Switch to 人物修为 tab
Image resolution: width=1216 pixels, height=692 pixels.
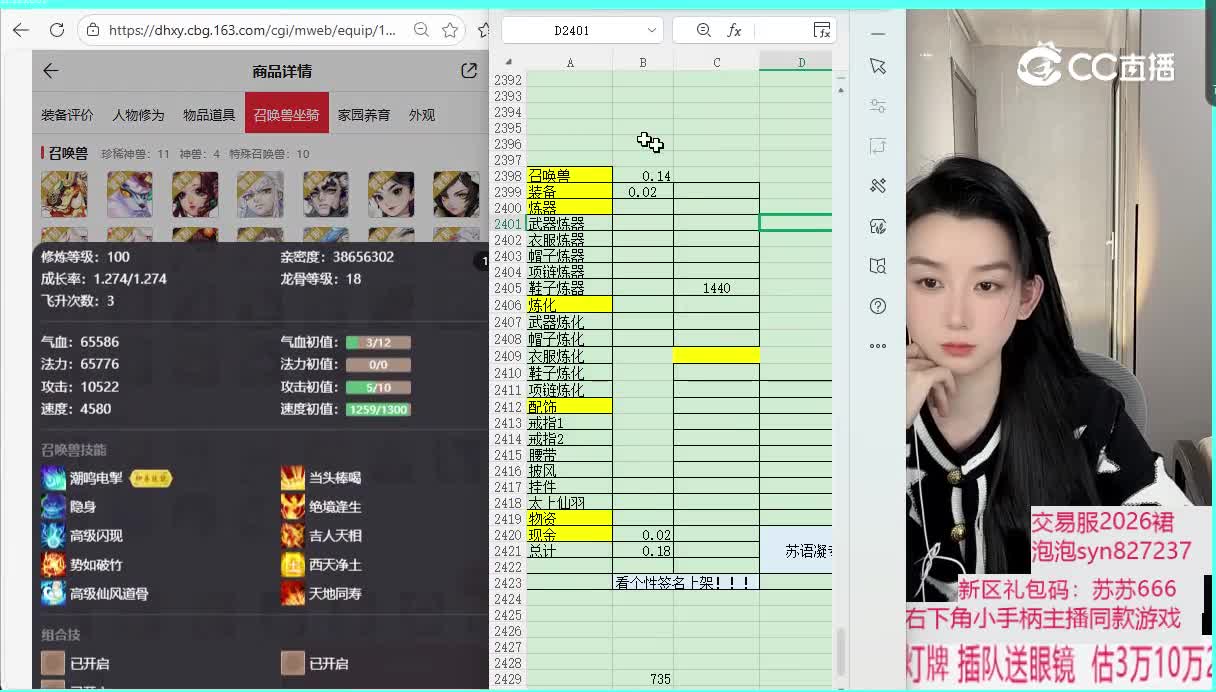[x=138, y=115]
